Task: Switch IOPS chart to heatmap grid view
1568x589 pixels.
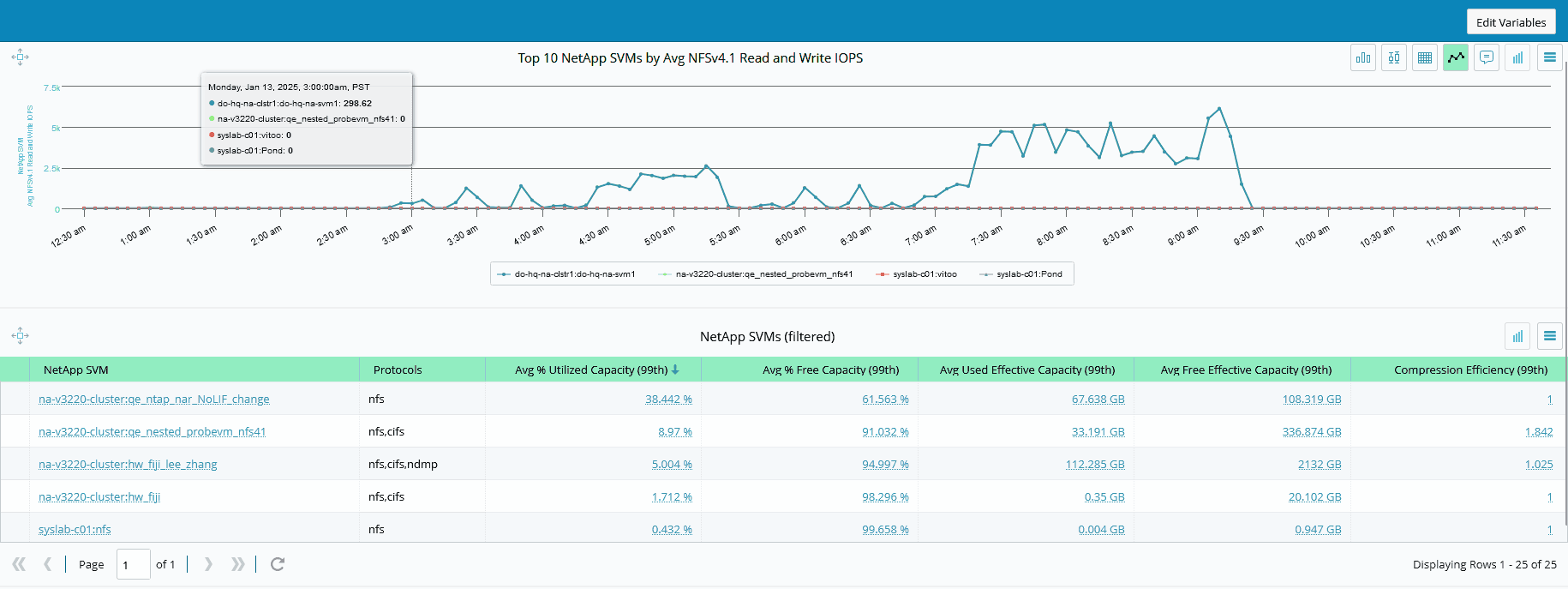Action: coord(1425,57)
